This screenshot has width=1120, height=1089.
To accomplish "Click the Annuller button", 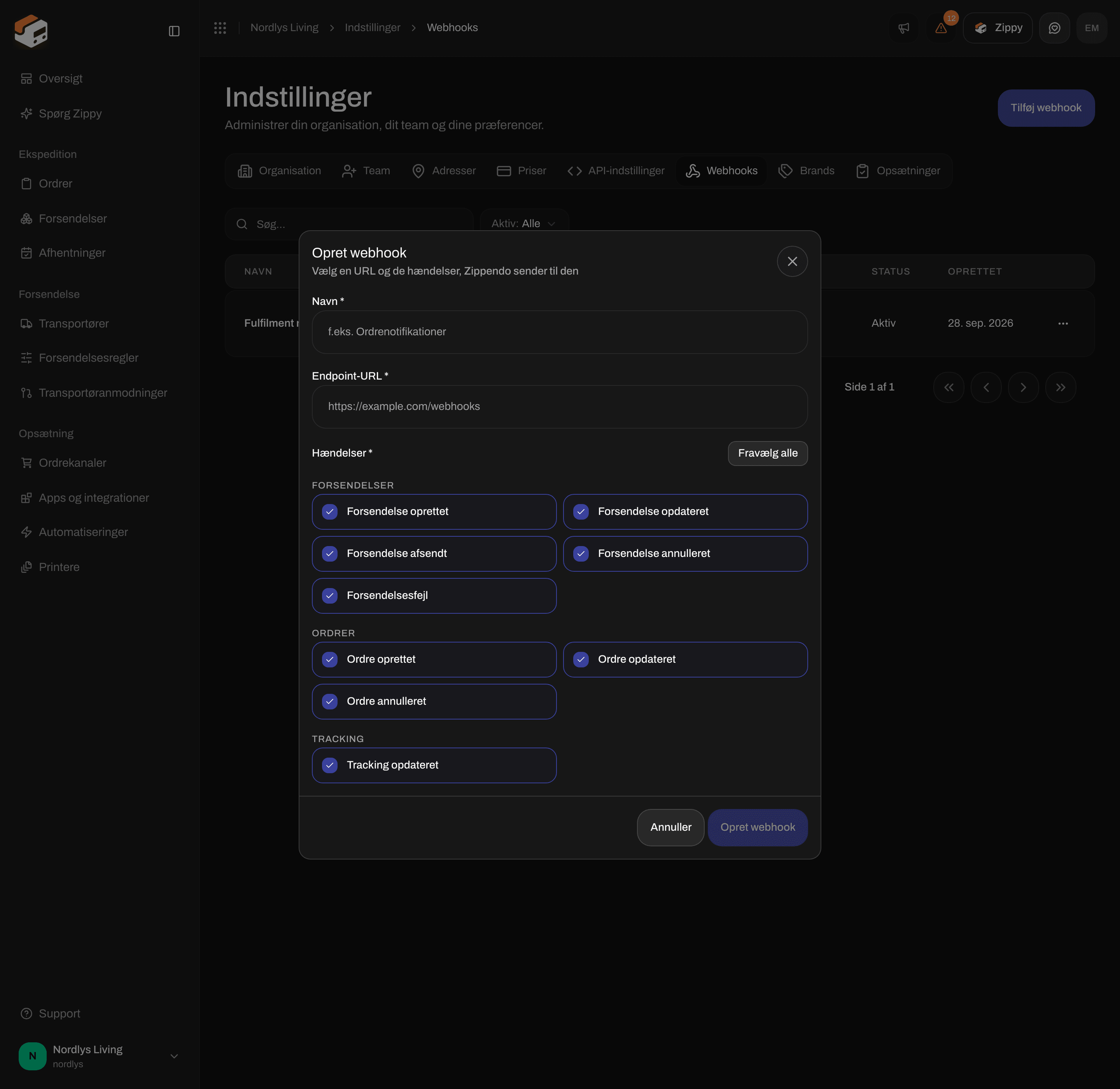I will click(670, 827).
